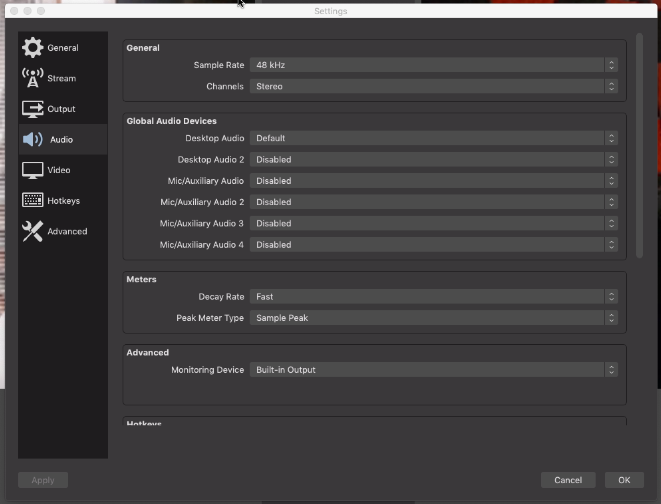Click the Settings window title
Image resolution: width=661 pixels, height=504 pixels.
pyautogui.click(x=330, y=11)
